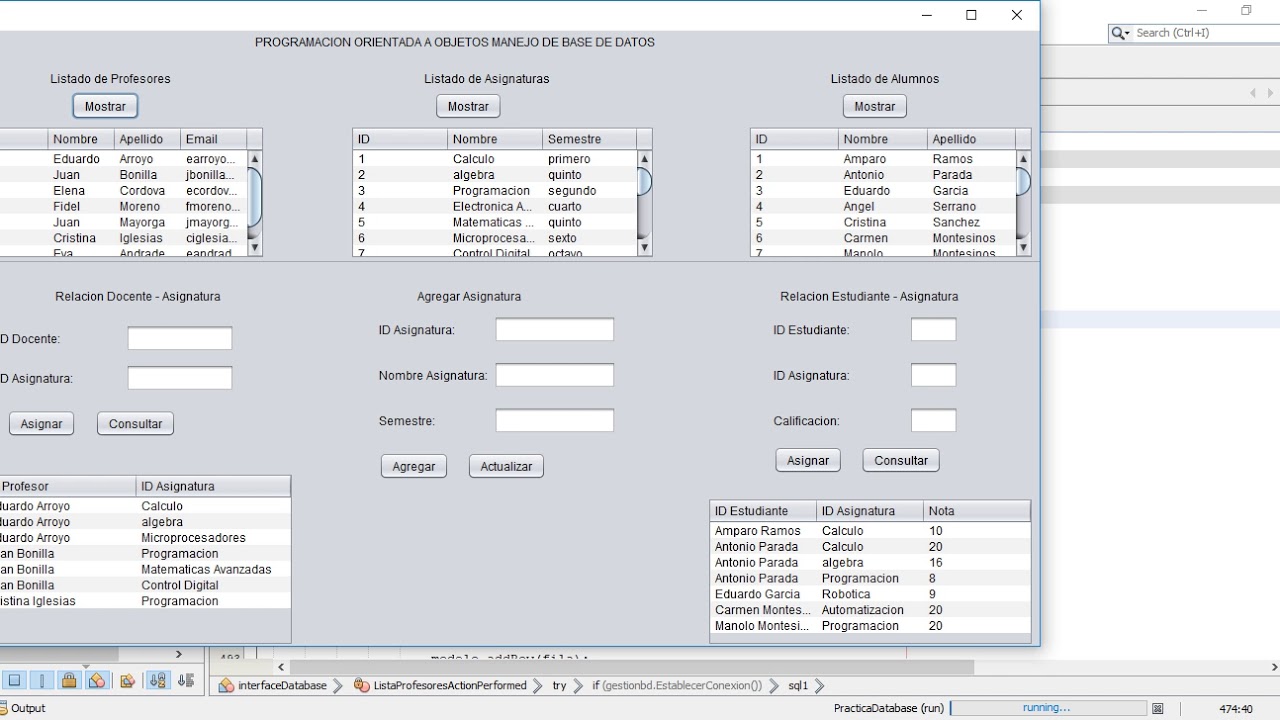Select the Electronica cuarto row

[495, 207]
